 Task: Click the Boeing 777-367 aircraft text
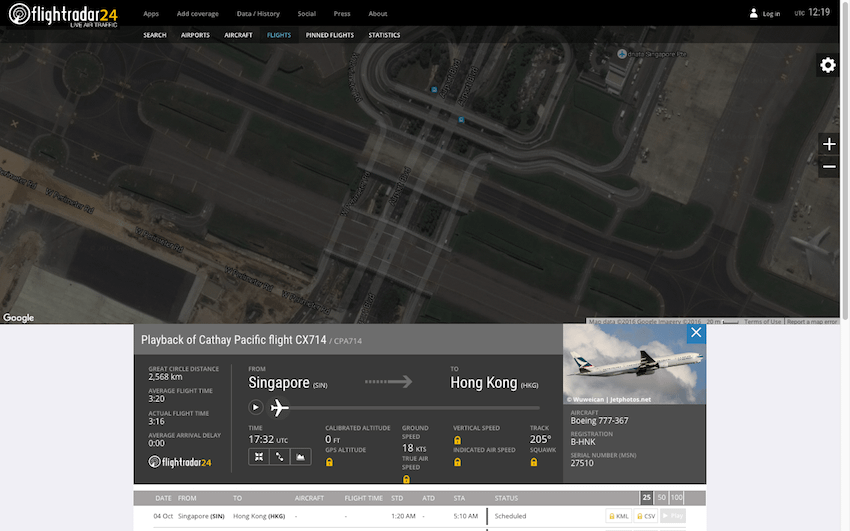(599, 420)
